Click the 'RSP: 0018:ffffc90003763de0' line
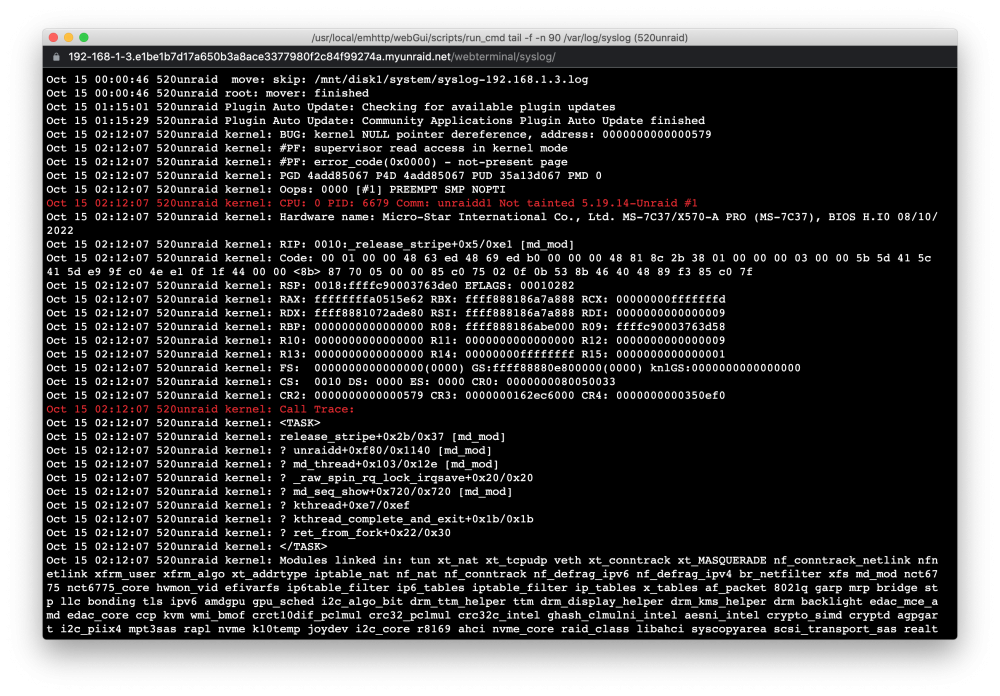 click(310, 285)
